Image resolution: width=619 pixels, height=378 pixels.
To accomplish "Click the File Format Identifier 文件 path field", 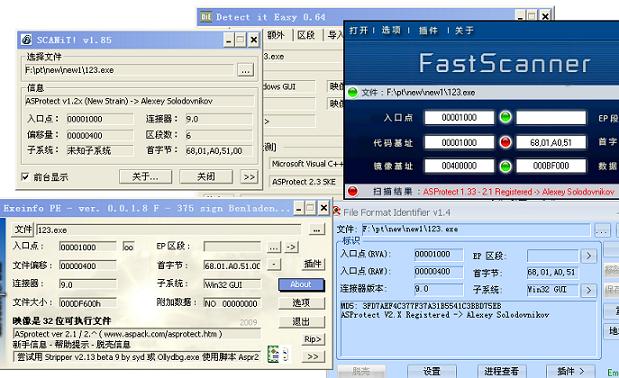I will tap(476, 229).
